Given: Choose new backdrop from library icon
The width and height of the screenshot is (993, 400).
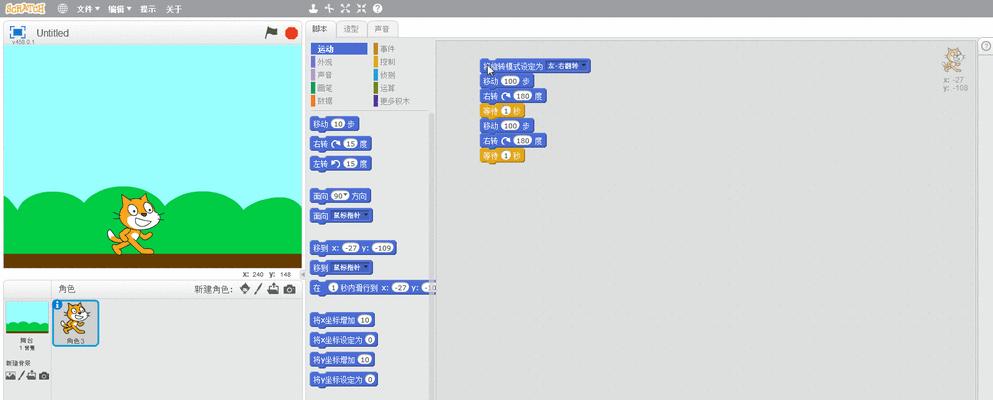Looking at the screenshot, I should tap(10, 375).
